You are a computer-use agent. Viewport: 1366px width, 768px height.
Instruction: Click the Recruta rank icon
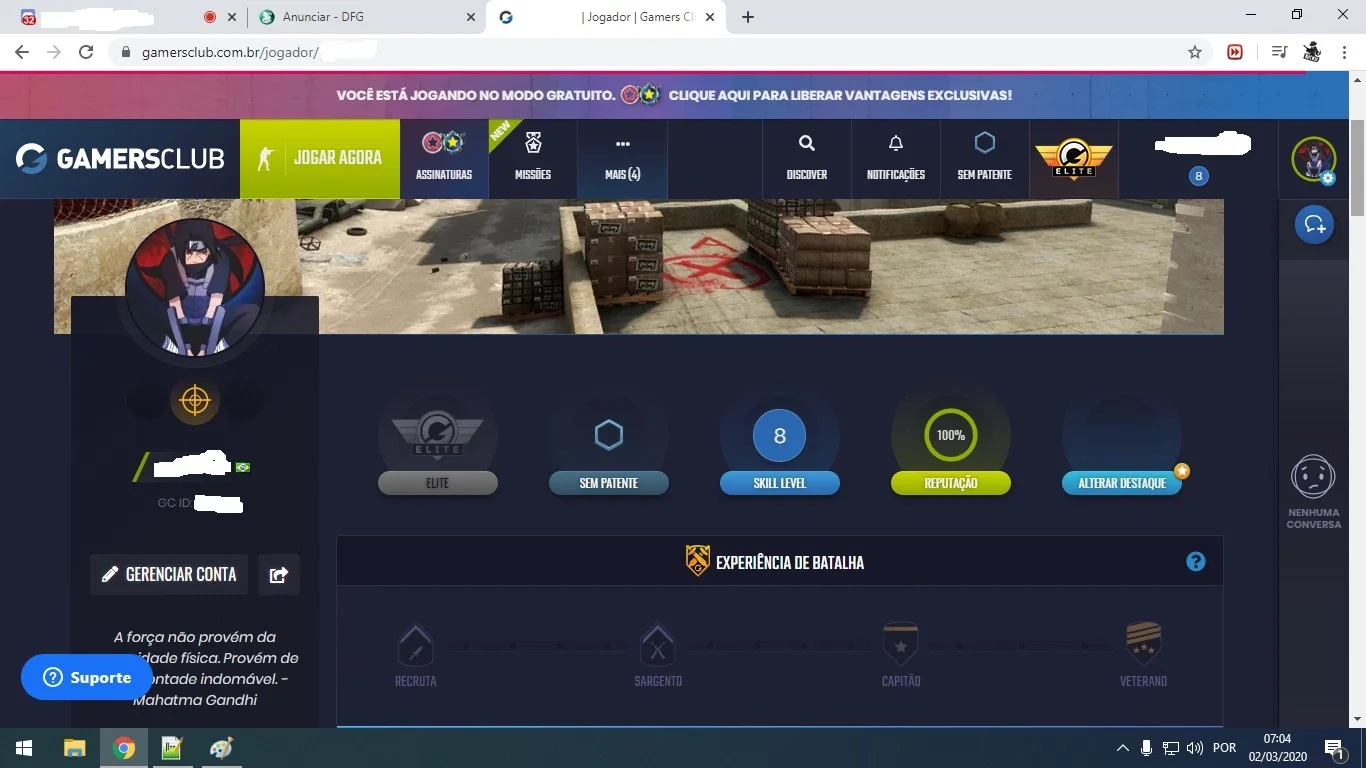tap(415, 645)
